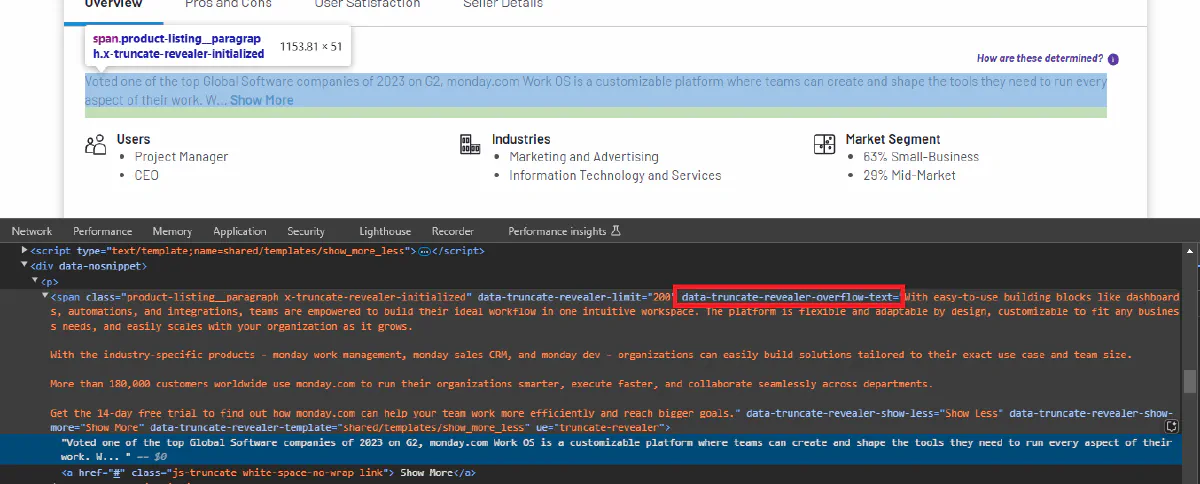The height and width of the screenshot is (484, 1200).
Task: Switch to the Lighthouse DevTools tab
Action: click(385, 231)
